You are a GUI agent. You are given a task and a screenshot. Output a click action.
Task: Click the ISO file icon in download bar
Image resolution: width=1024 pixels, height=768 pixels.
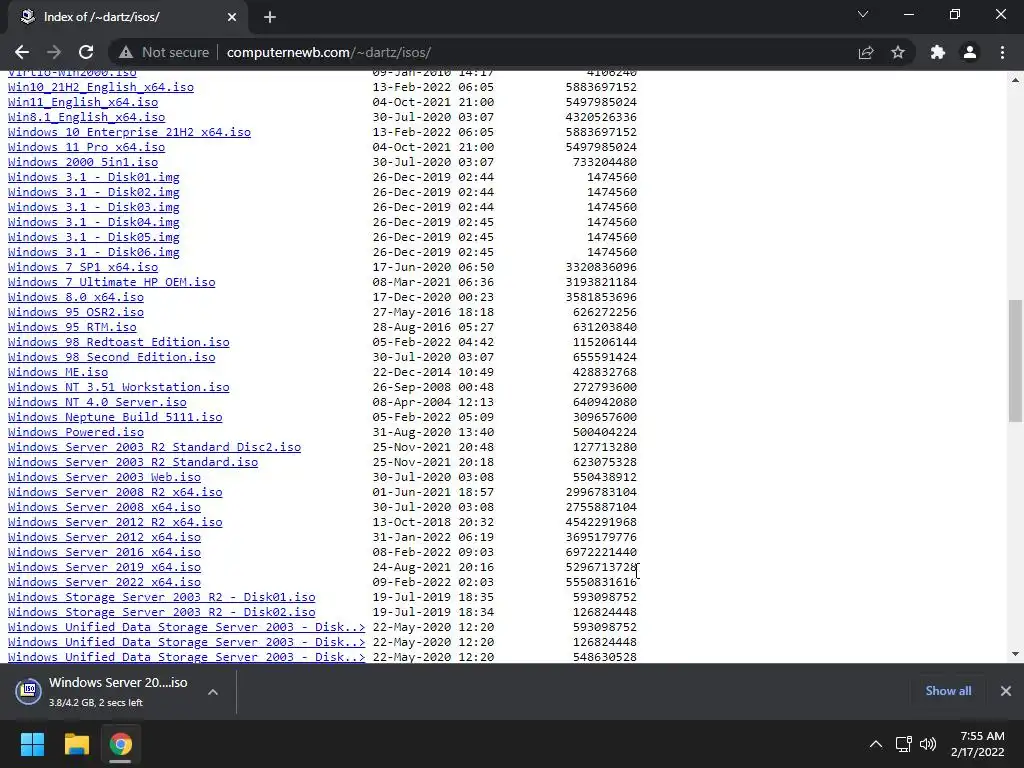click(x=29, y=690)
